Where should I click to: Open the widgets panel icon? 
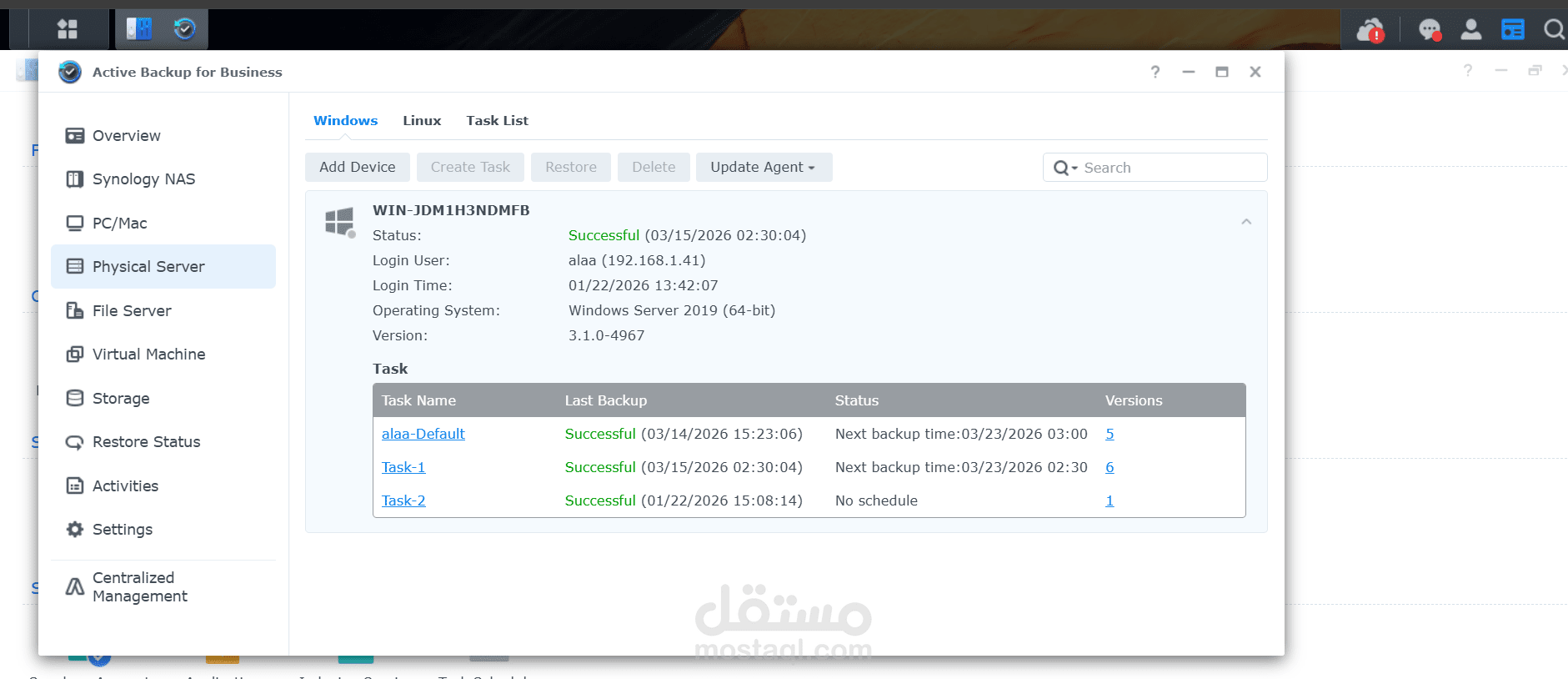pyautogui.click(x=1513, y=29)
